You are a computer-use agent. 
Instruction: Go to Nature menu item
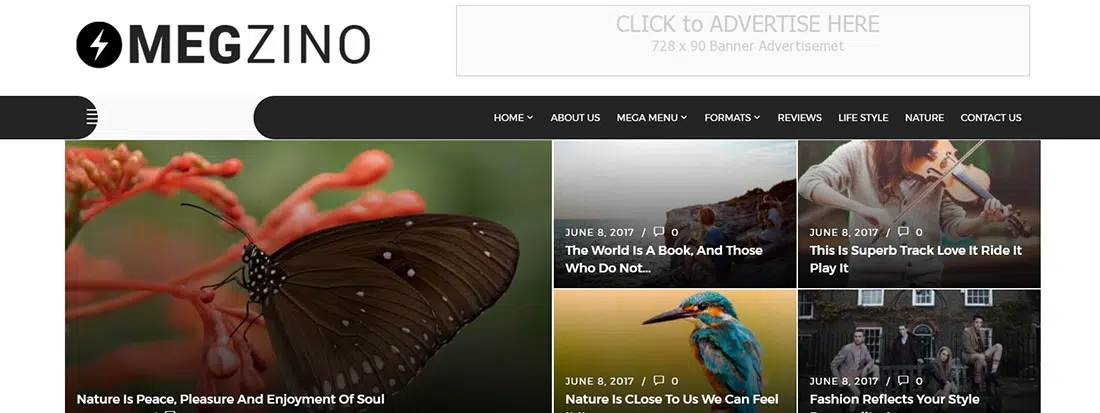924,118
